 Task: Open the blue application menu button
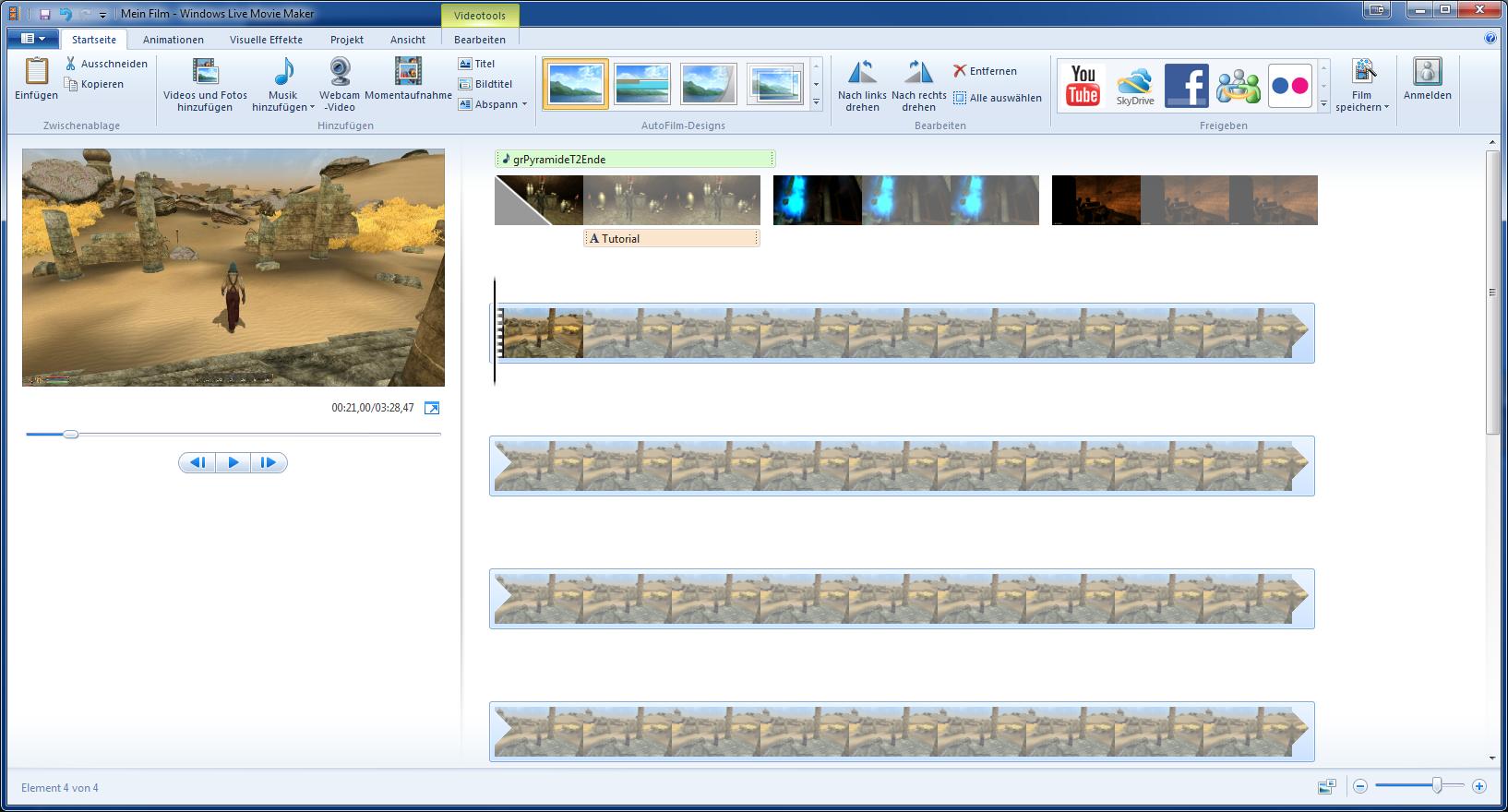[x=33, y=39]
